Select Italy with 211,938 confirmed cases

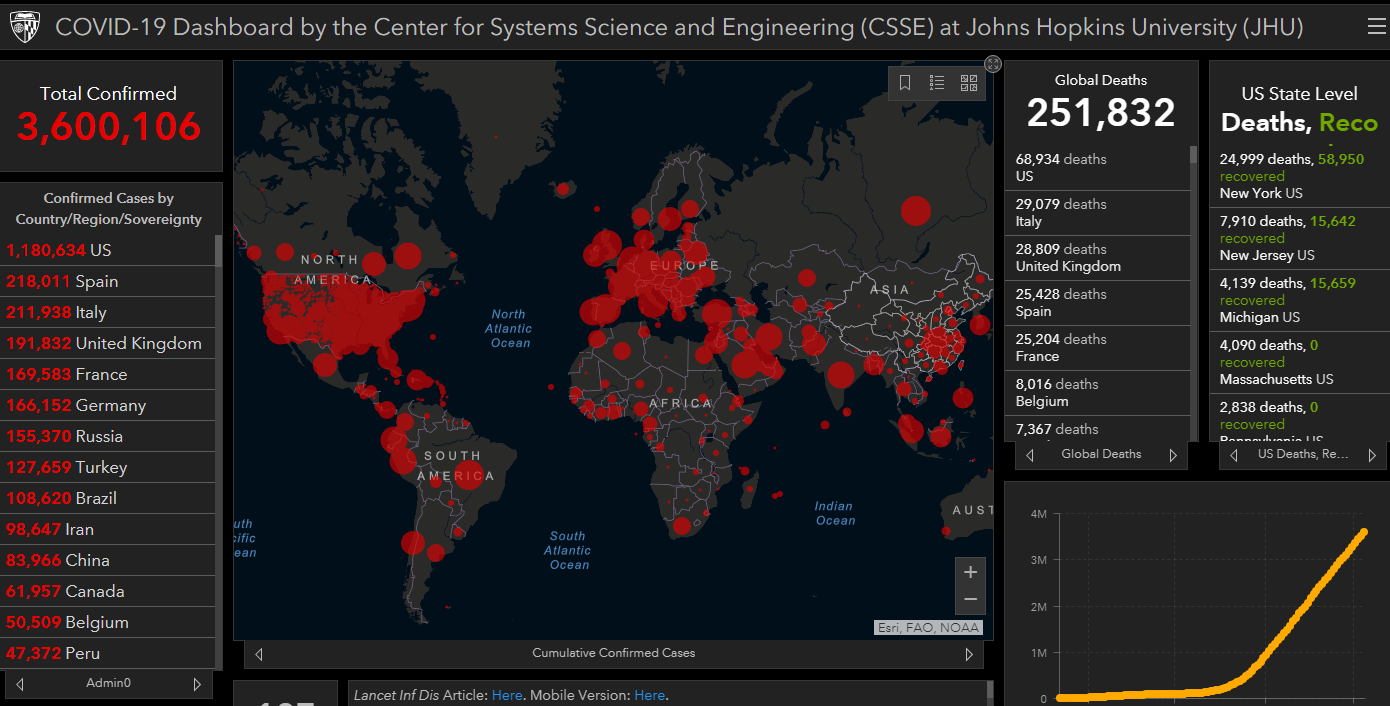coord(108,312)
